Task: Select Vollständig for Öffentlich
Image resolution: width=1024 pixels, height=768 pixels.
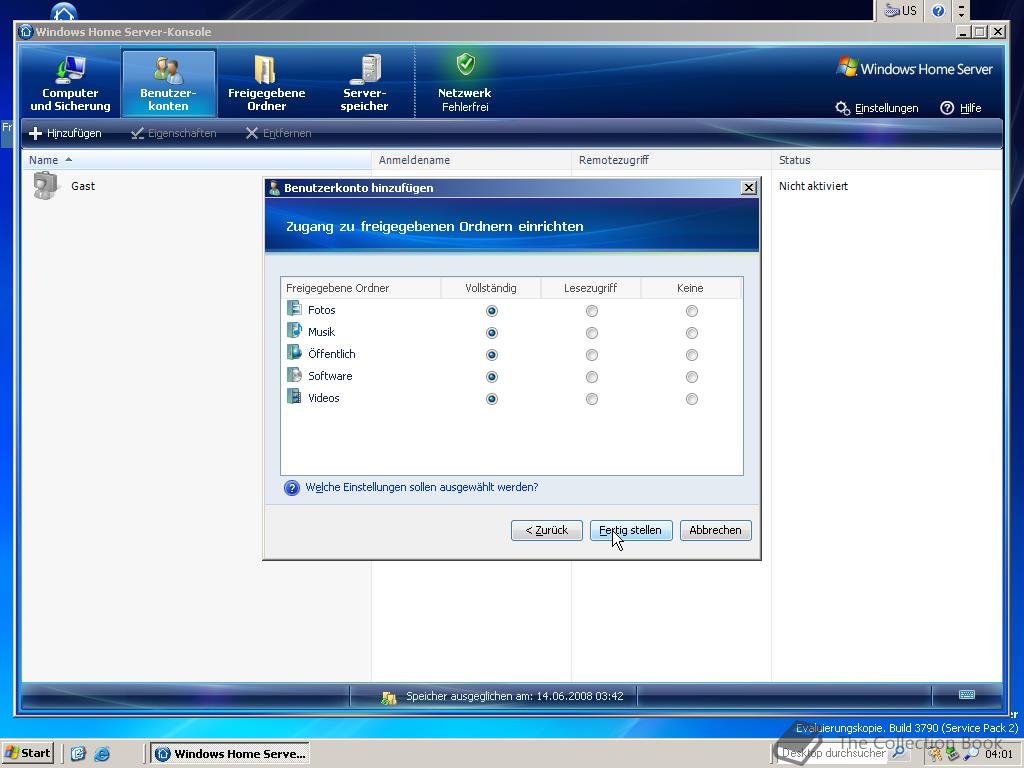Action: click(492, 355)
